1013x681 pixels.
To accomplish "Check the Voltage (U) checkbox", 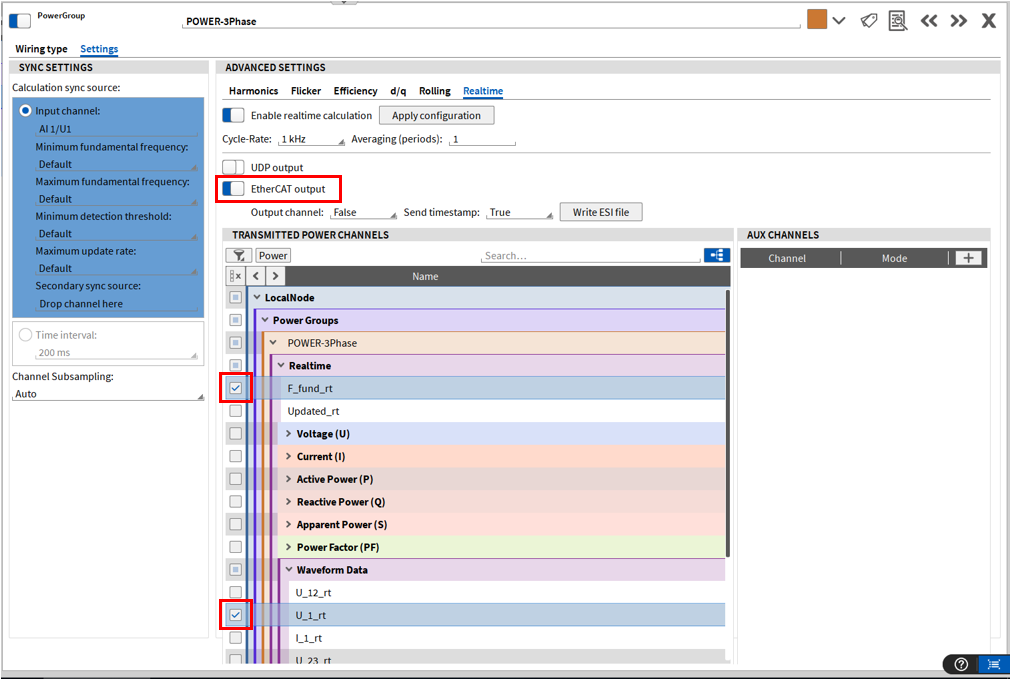I will [235, 433].
